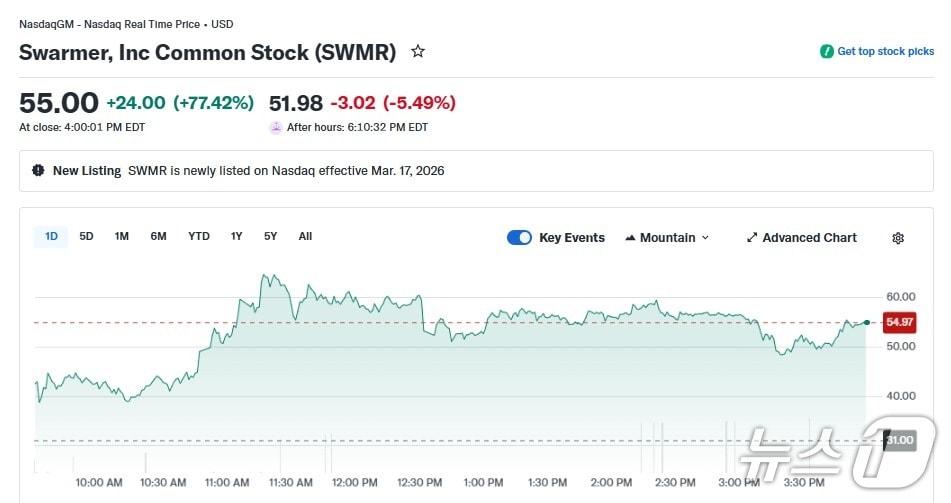951x503 pixels.
Task: Open the Get top stock picks link
Action: pyautogui.click(x=885, y=52)
